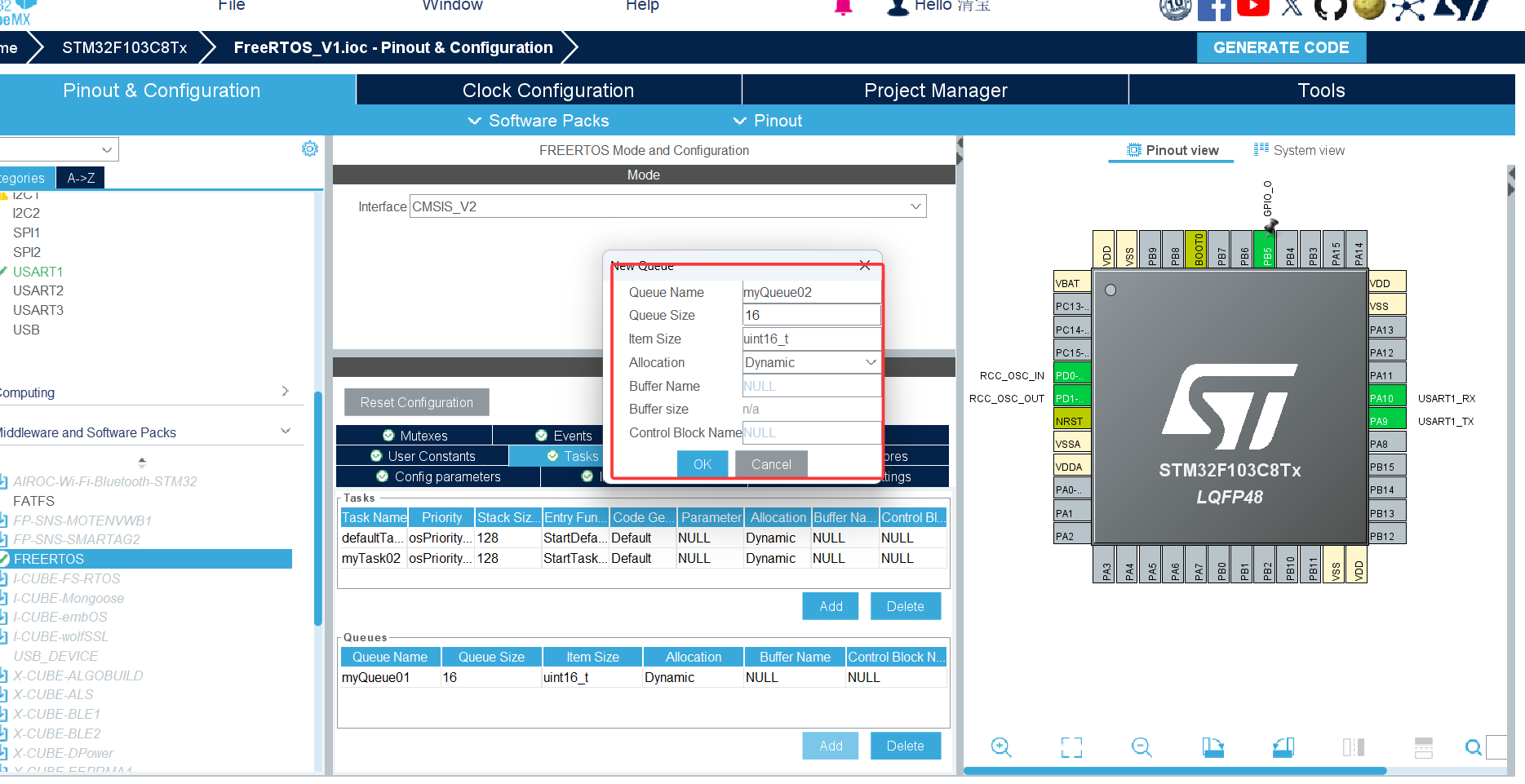Screen dimensions: 1525x784
Task: Click the ST community network icon
Action: click(x=1408, y=9)
